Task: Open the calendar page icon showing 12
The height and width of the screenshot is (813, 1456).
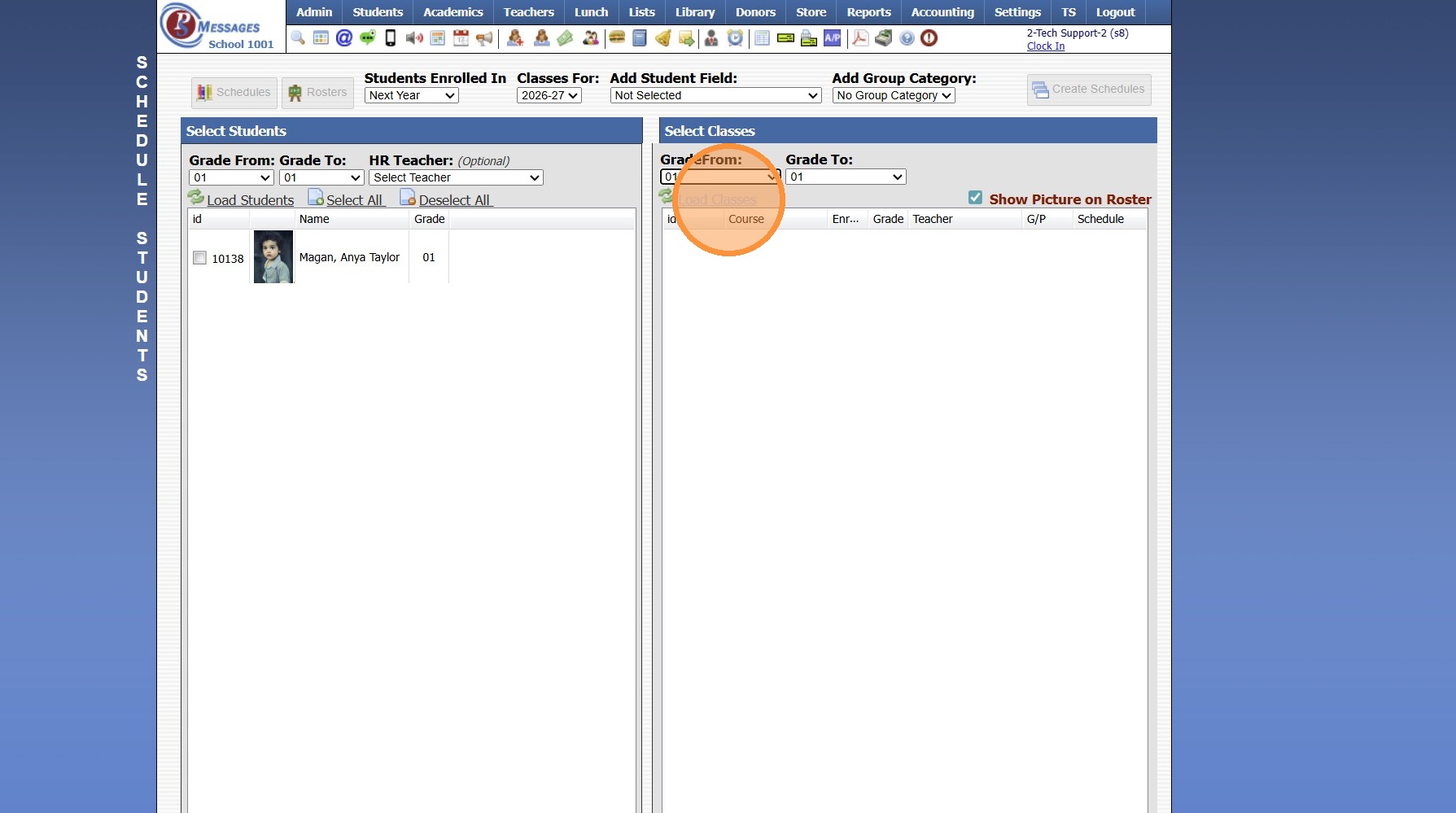Action: tap(461, 38)
